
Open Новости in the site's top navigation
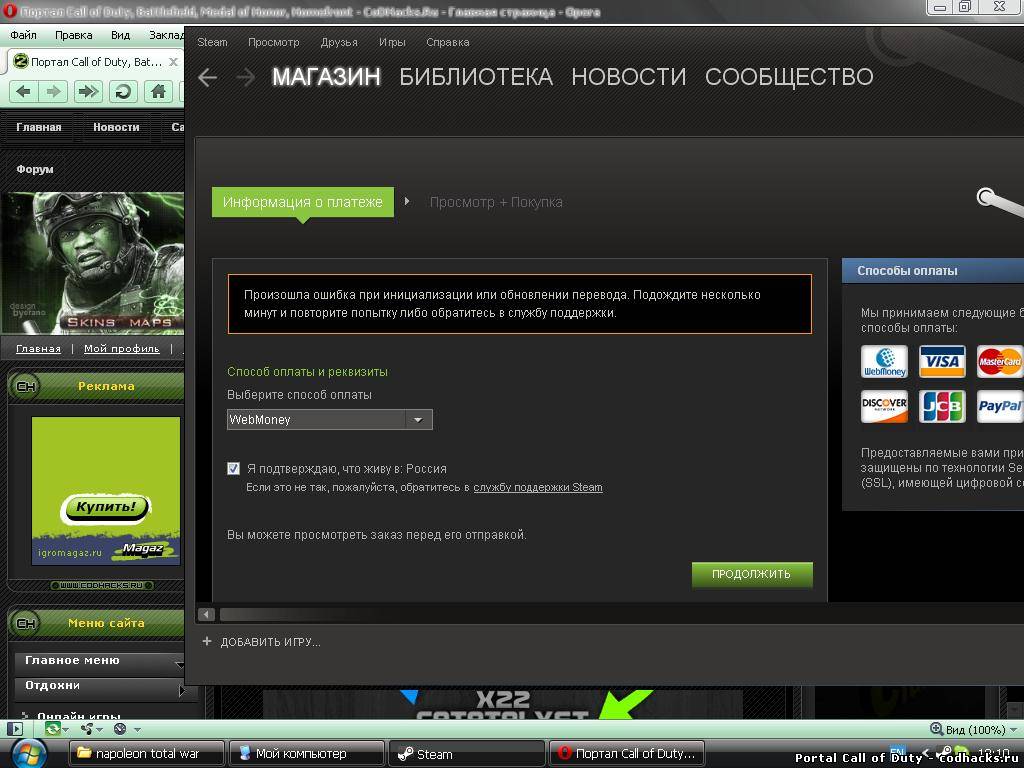pyautogui.click(x=116, y=127)
